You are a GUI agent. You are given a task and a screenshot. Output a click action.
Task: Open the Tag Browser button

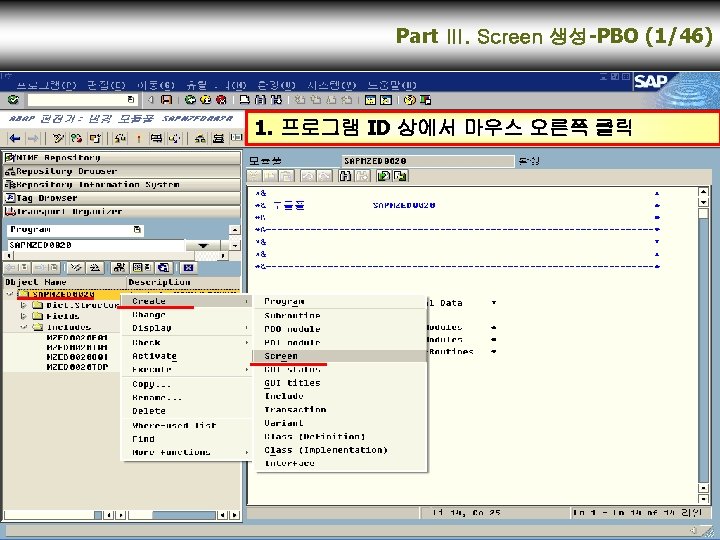tap(122, 198)
